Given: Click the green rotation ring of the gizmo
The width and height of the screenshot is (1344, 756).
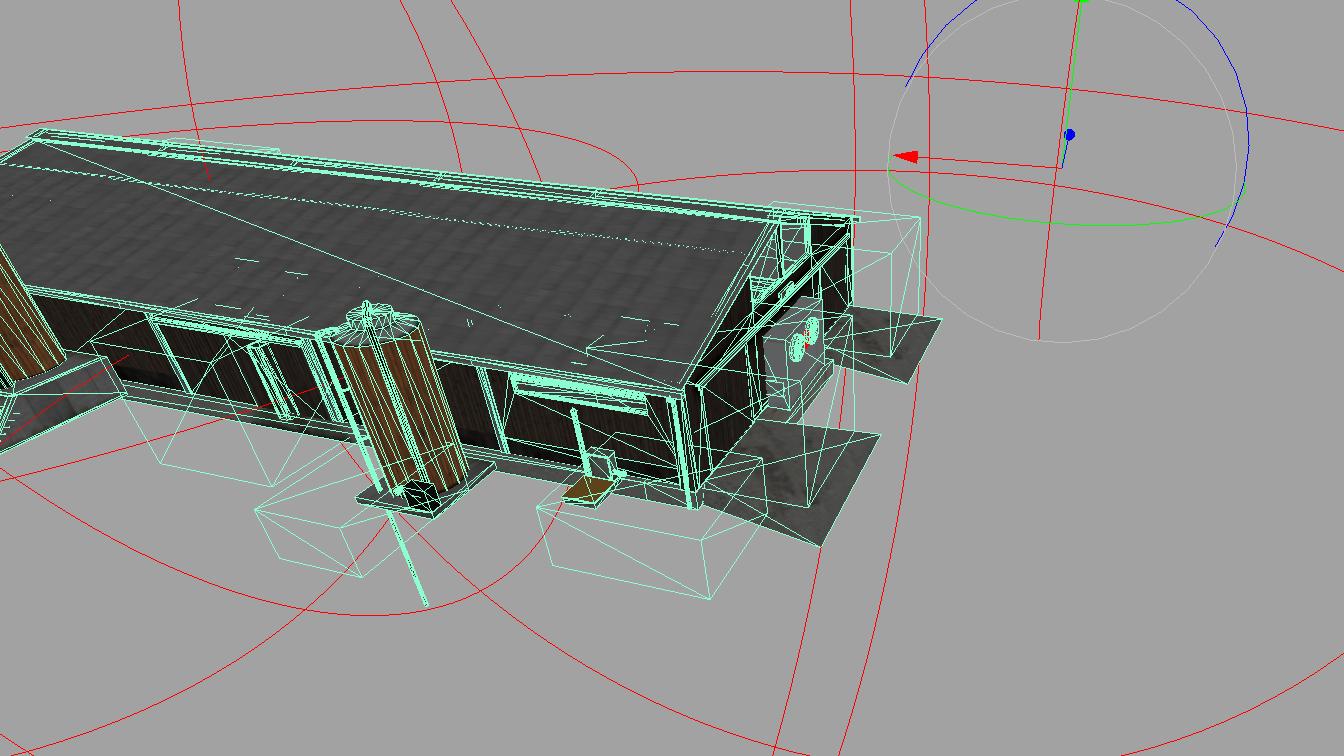Looking at the screenshot, I should (1100, 224).
